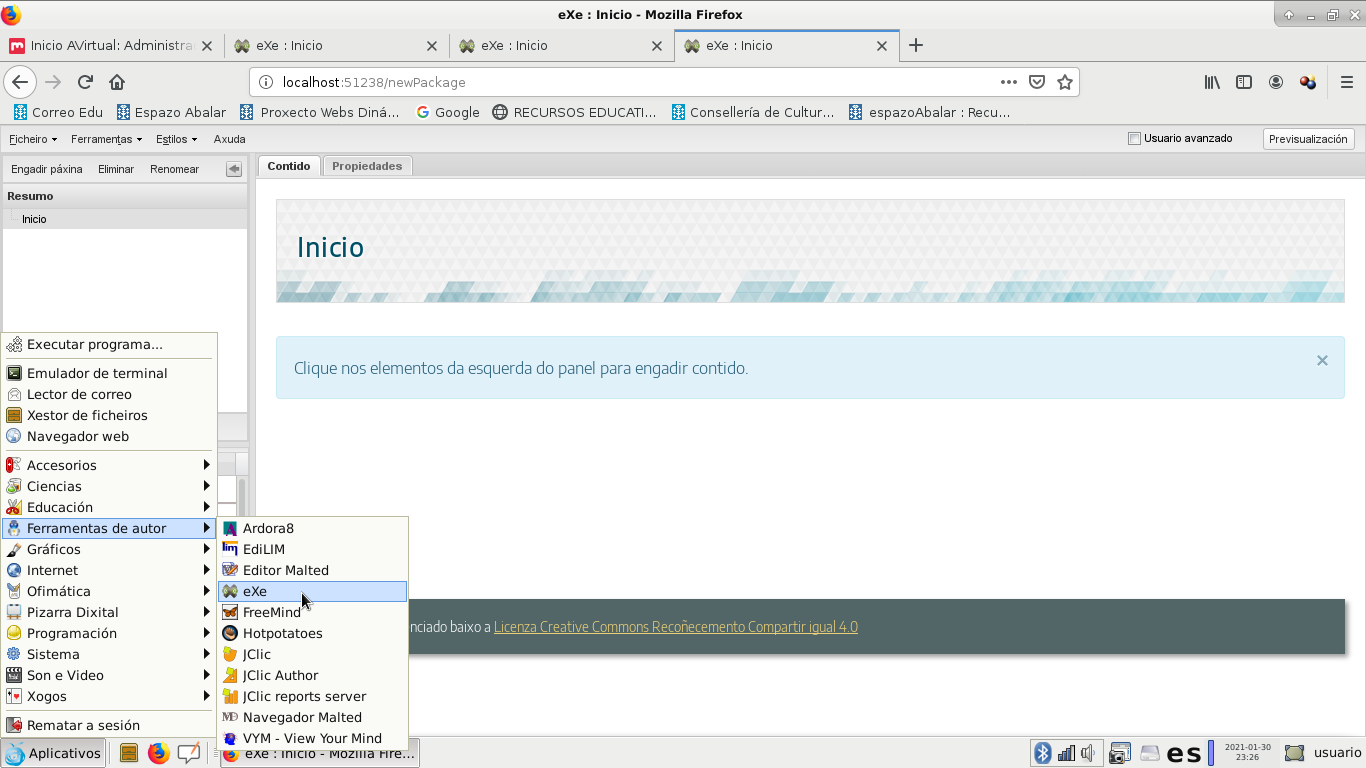The height and width of the screenshot is (768, 1366).
Task: Open VYM - View Your Mind
Action: coord(312,738)
